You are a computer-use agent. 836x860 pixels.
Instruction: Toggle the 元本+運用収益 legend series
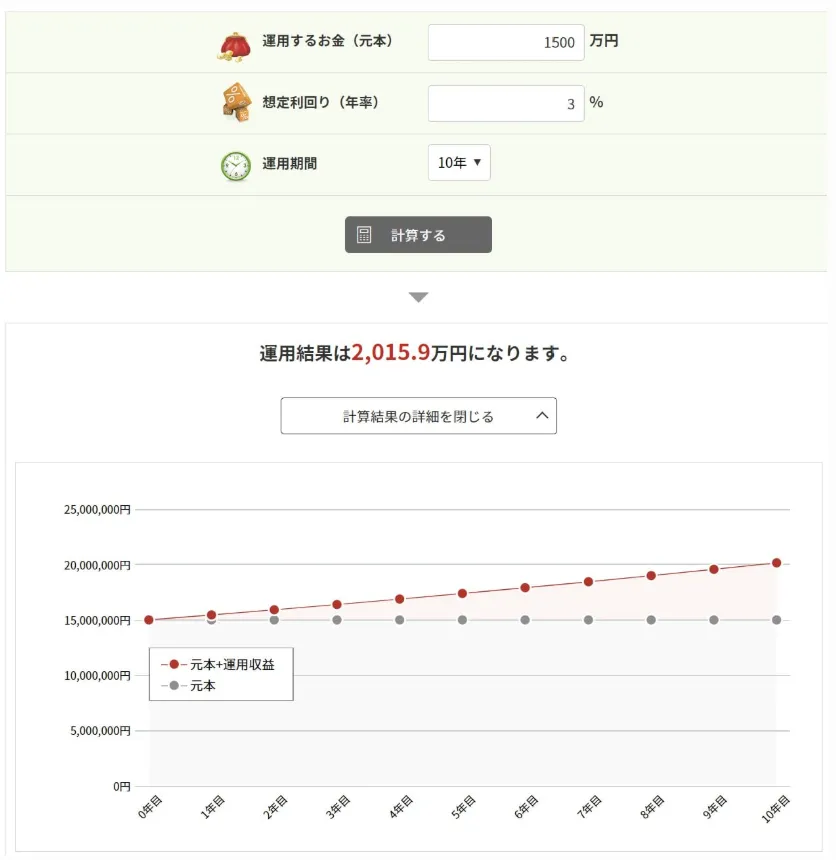pos(218,665)
